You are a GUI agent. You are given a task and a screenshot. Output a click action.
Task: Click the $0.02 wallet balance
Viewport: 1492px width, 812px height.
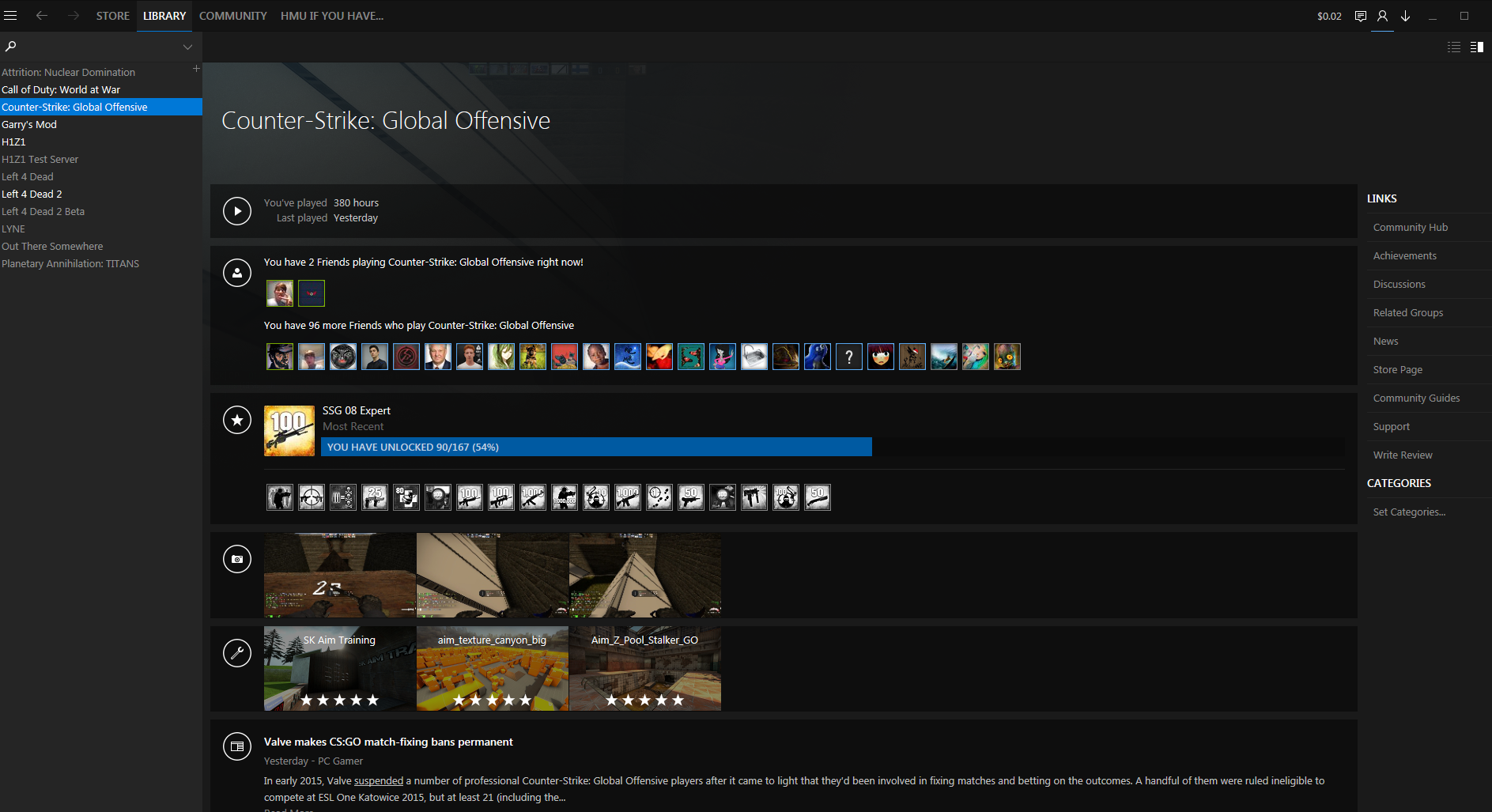coord(1329,16)
